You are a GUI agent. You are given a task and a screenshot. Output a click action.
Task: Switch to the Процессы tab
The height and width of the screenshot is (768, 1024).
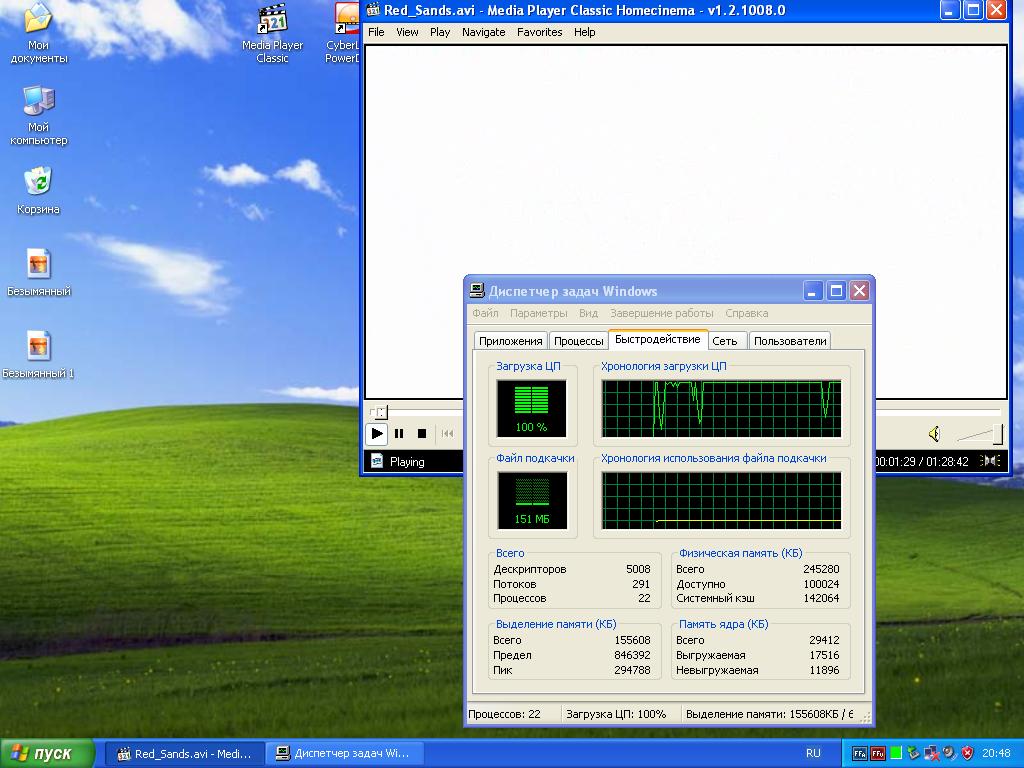pyautogui.click(x=579, y=341)
